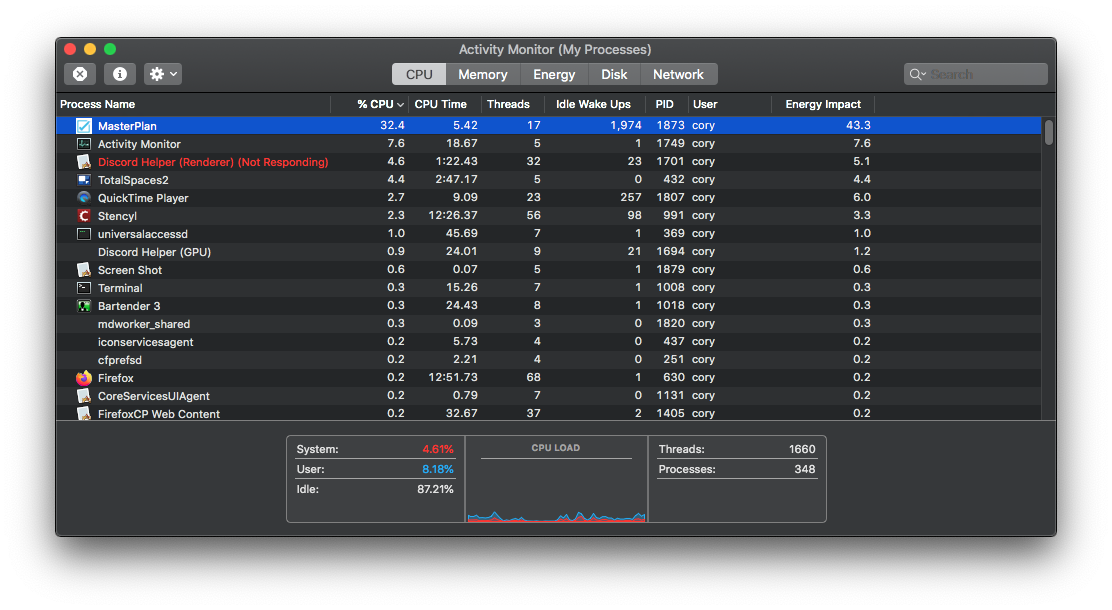Click the QuickTime Player icon
The width and height of the screenshot is (1112, 610).
coord(84,197)
